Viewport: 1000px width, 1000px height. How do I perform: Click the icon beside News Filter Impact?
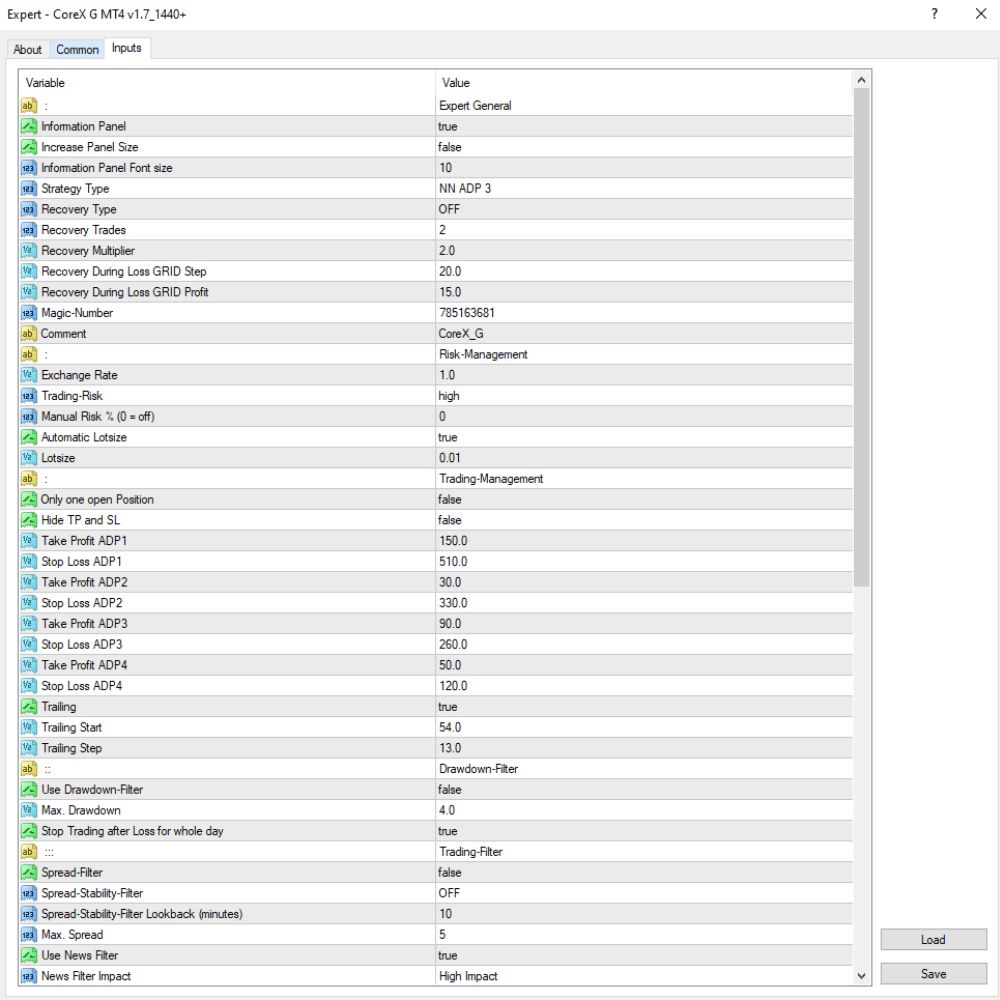[29, 976]
